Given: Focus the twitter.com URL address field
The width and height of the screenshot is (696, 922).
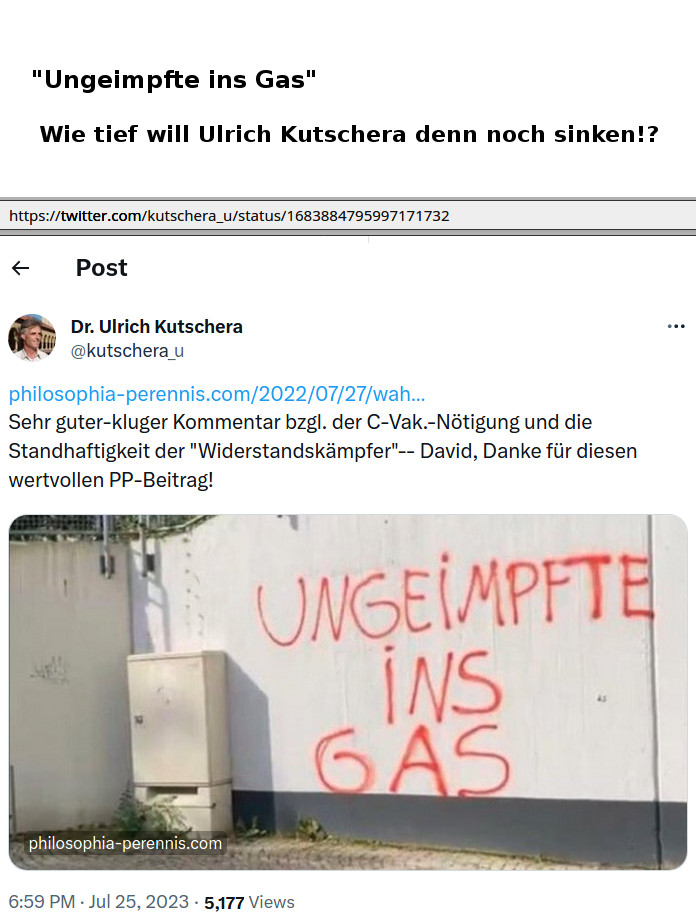Looking at the screenshot, I should 348,216.
